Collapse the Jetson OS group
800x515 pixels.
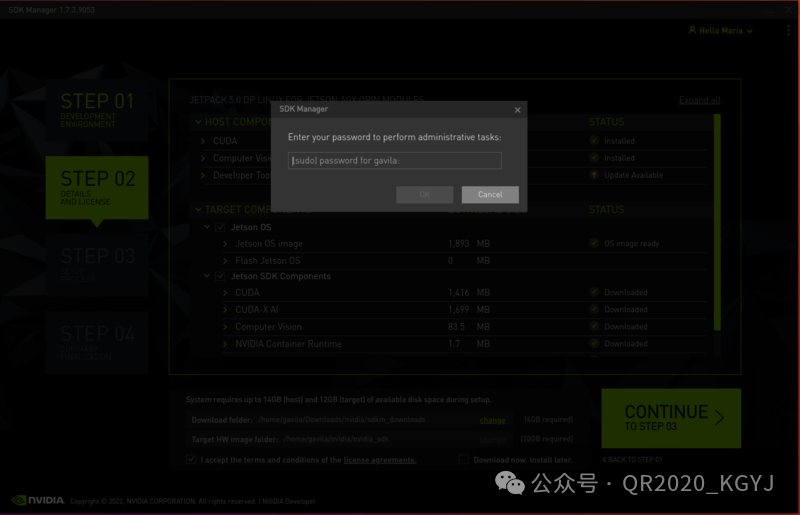click(207, 227)
